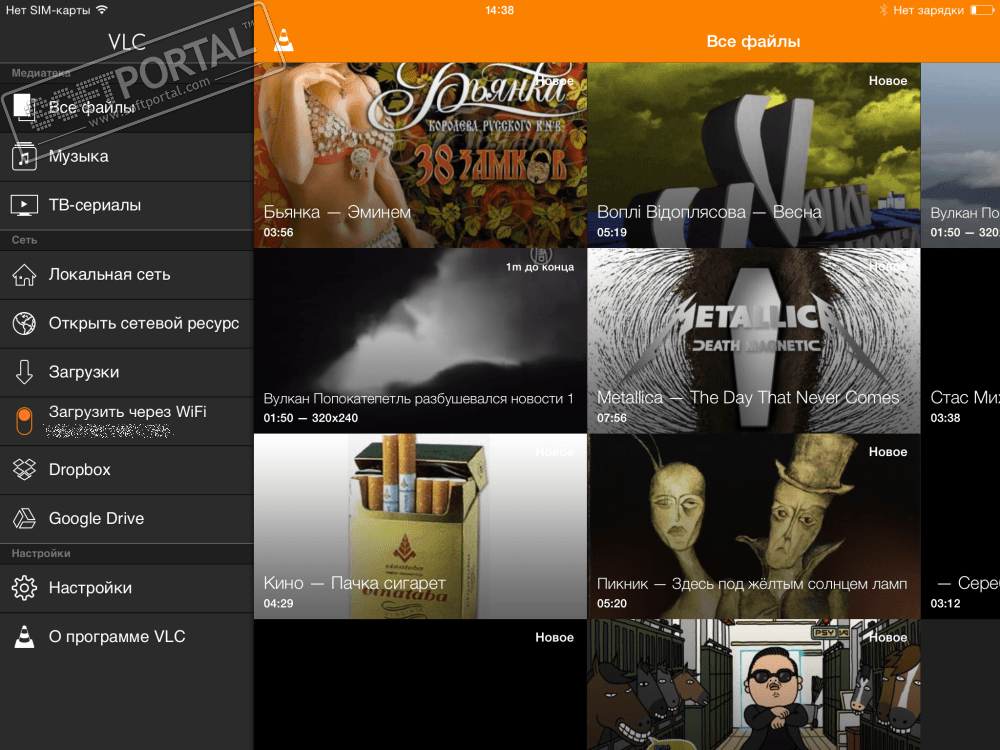Click the globe icon for Открыть сетевой ресурс
This screenshot has width=1000, height=750.
24,323
